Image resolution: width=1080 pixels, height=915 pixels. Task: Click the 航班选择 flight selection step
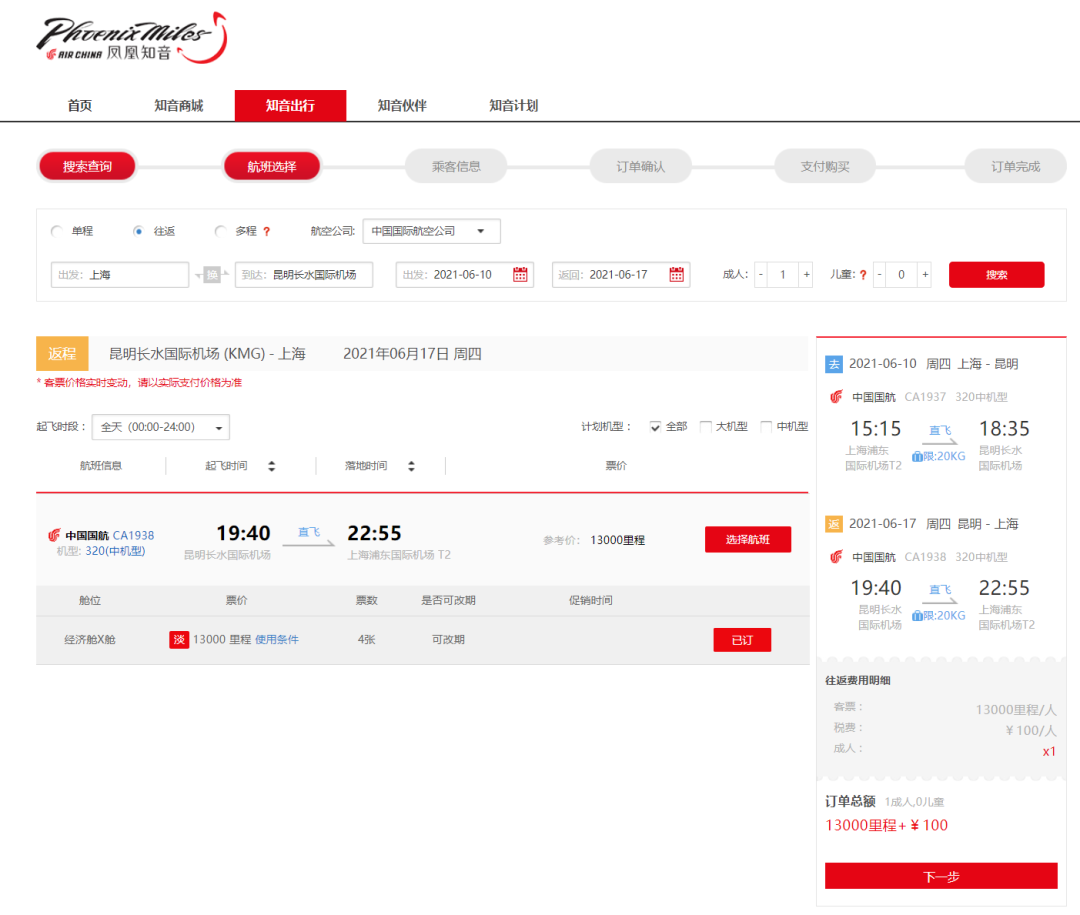(272, 167)
